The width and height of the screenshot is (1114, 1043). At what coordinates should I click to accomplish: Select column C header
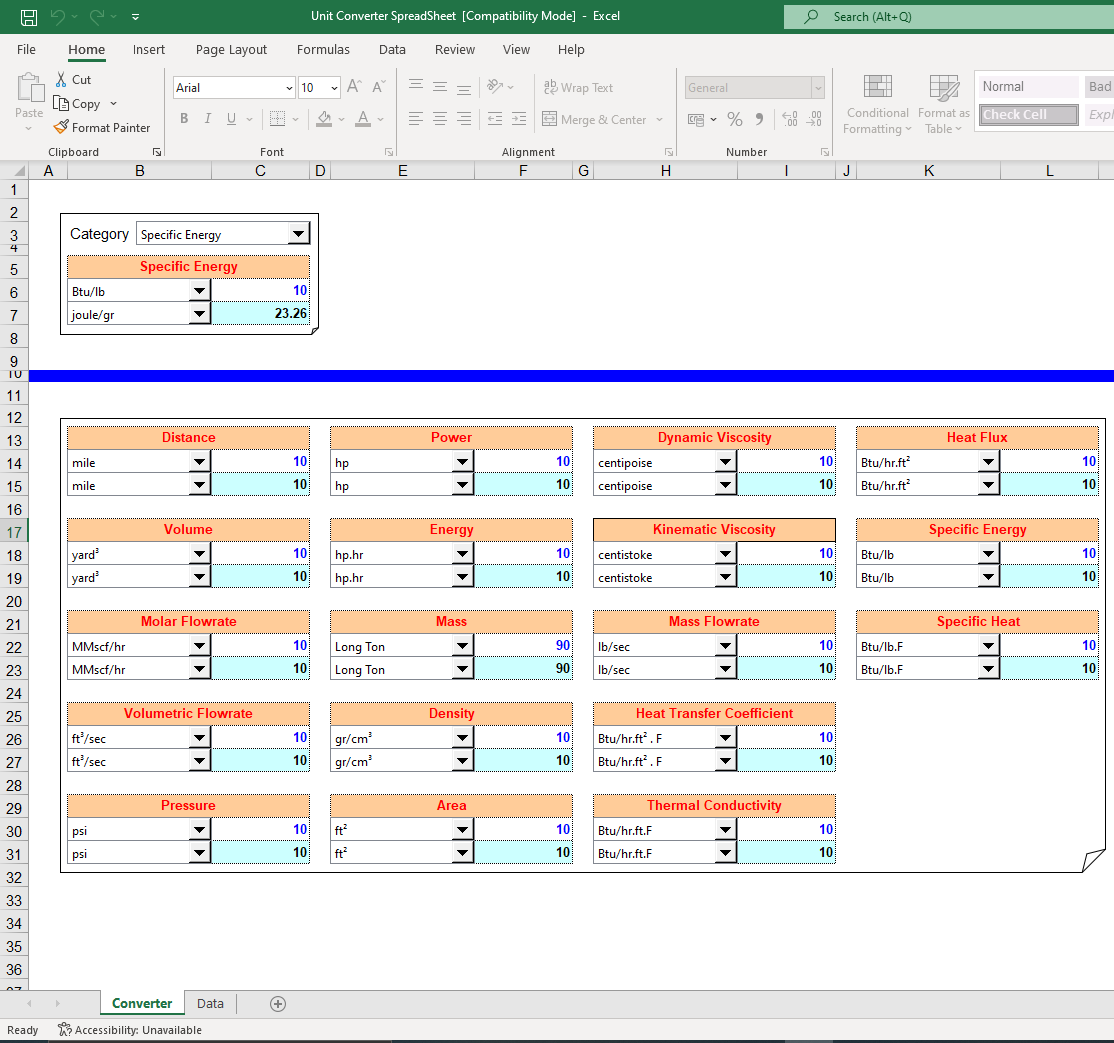click(x=261, y=171)
